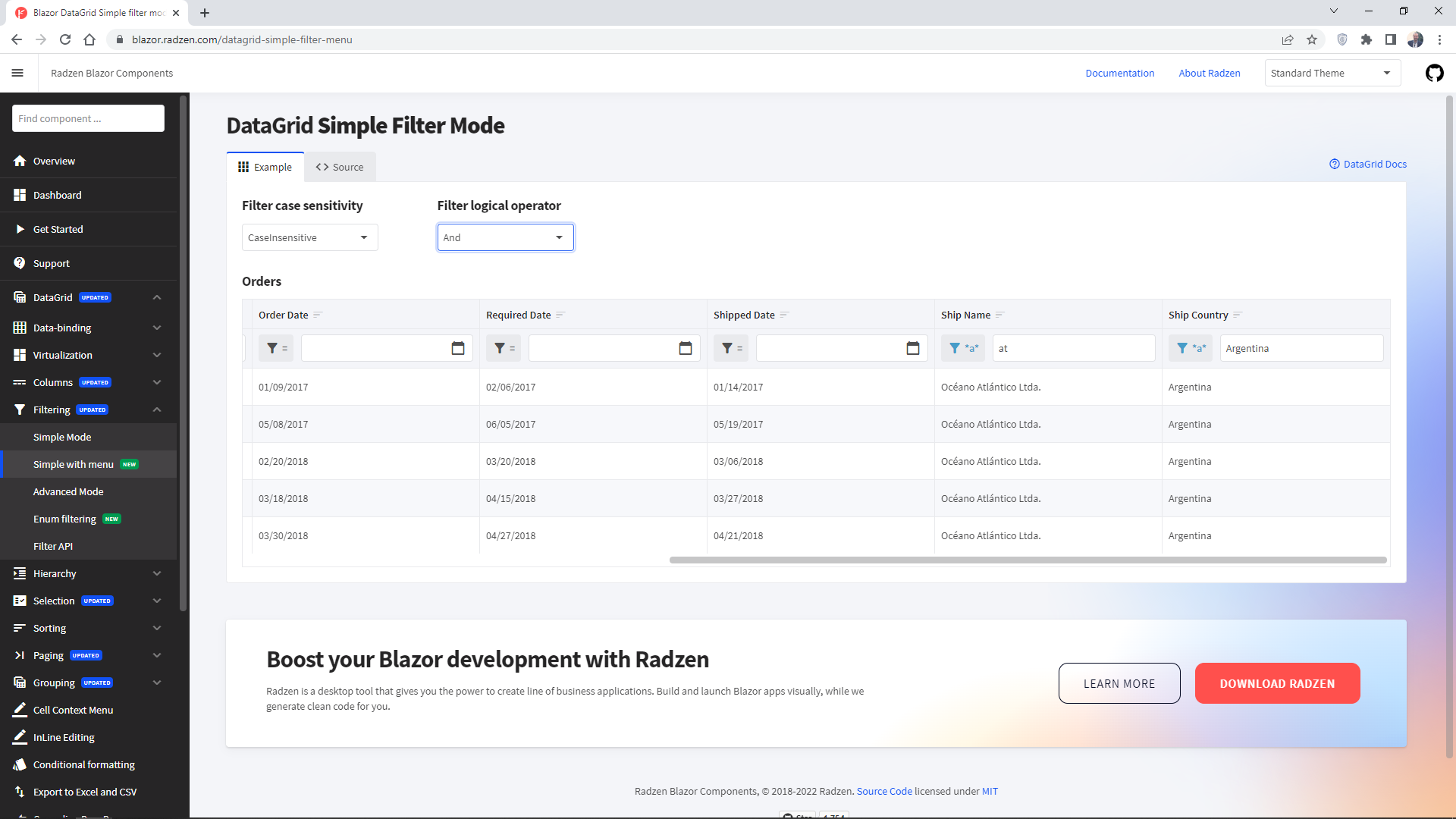The image size is (1456, 819).
Task: Sort by Order Date column icon
Action: 318,315
